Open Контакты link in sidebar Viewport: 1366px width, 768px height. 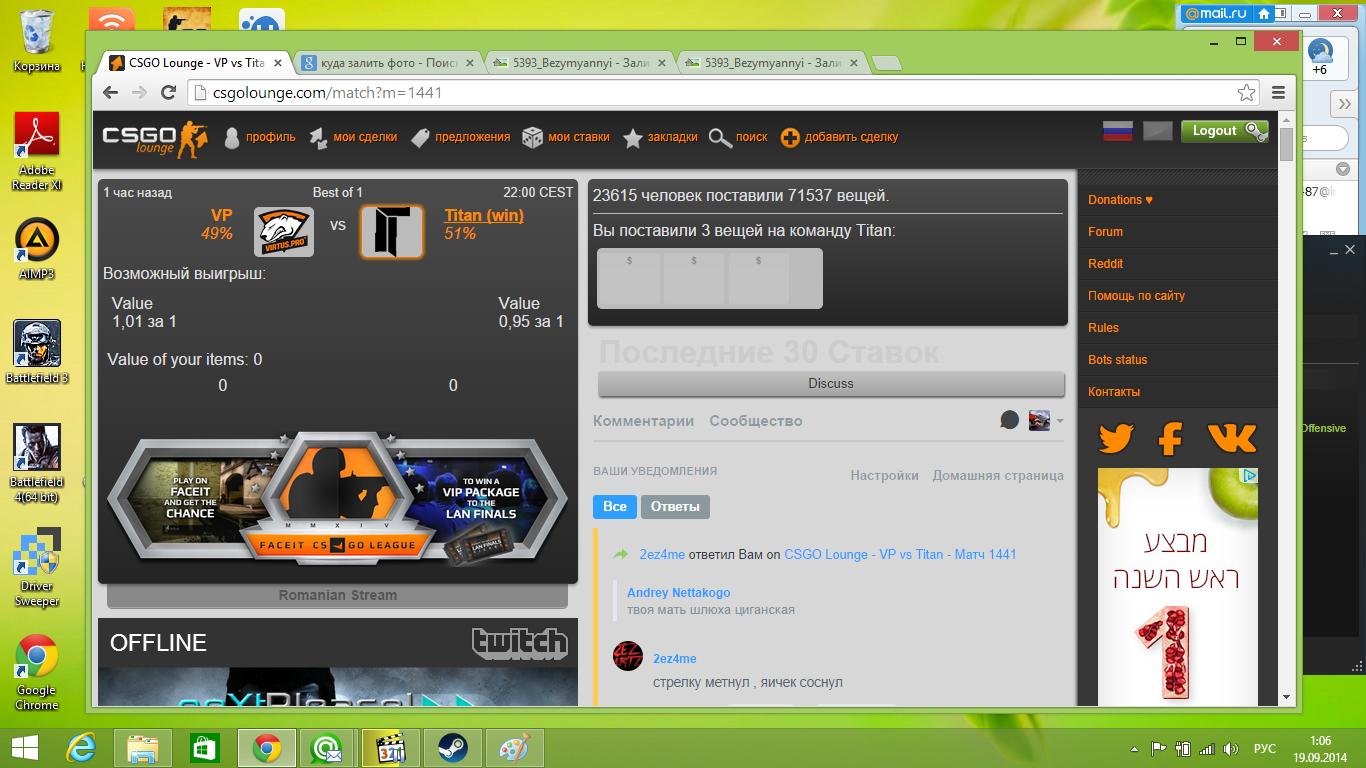point(1114,392)
